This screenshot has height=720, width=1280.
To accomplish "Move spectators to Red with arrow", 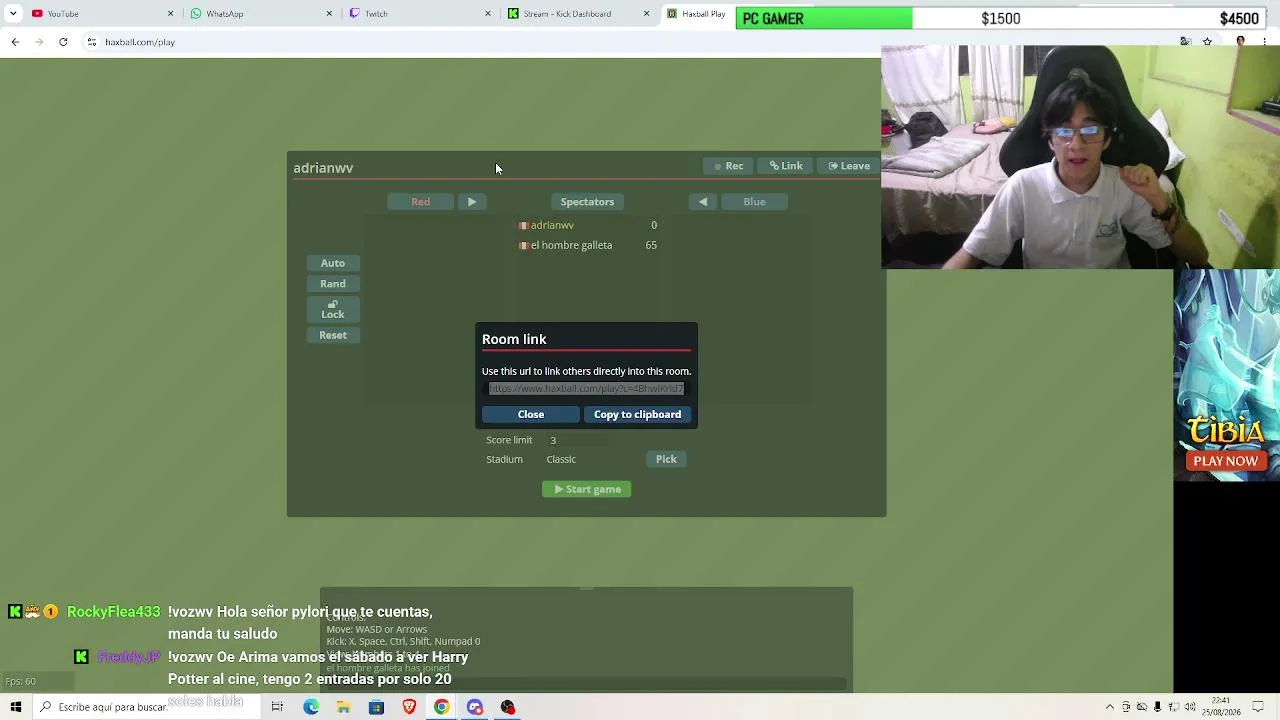I will pyautogui.click(x=472, y=202).
